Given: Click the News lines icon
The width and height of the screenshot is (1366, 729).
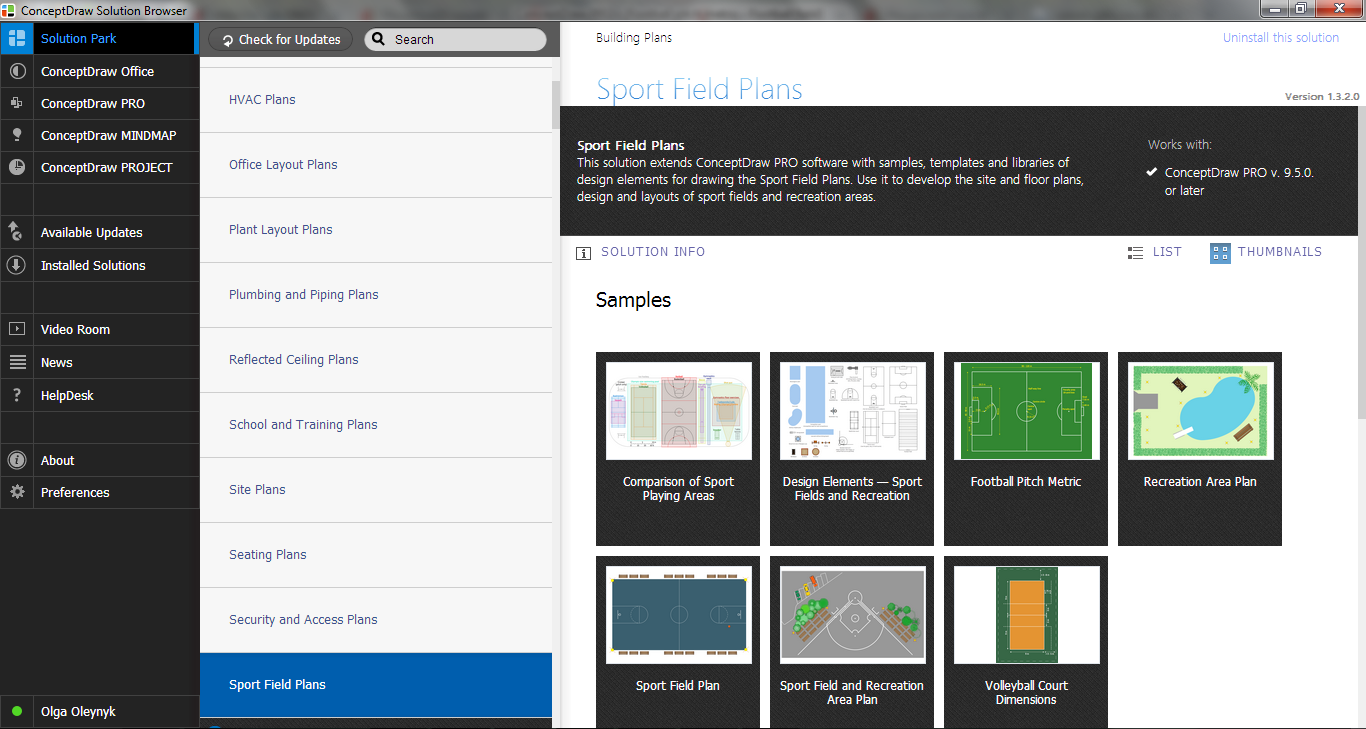Looking at the screenshot, I should [x=16, y=362].
